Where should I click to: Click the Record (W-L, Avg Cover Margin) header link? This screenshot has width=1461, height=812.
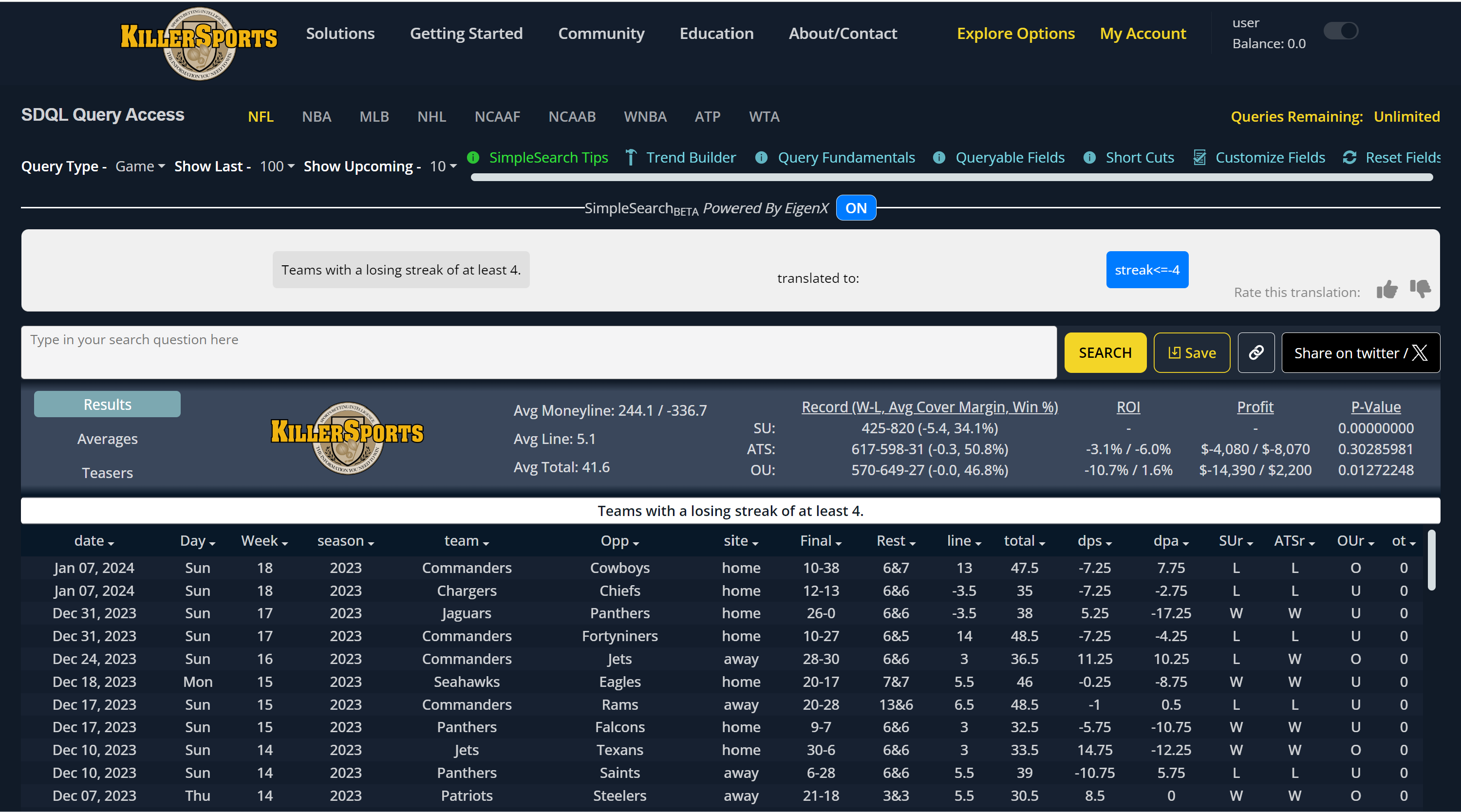pyautogui.click(x=930, y=406)
